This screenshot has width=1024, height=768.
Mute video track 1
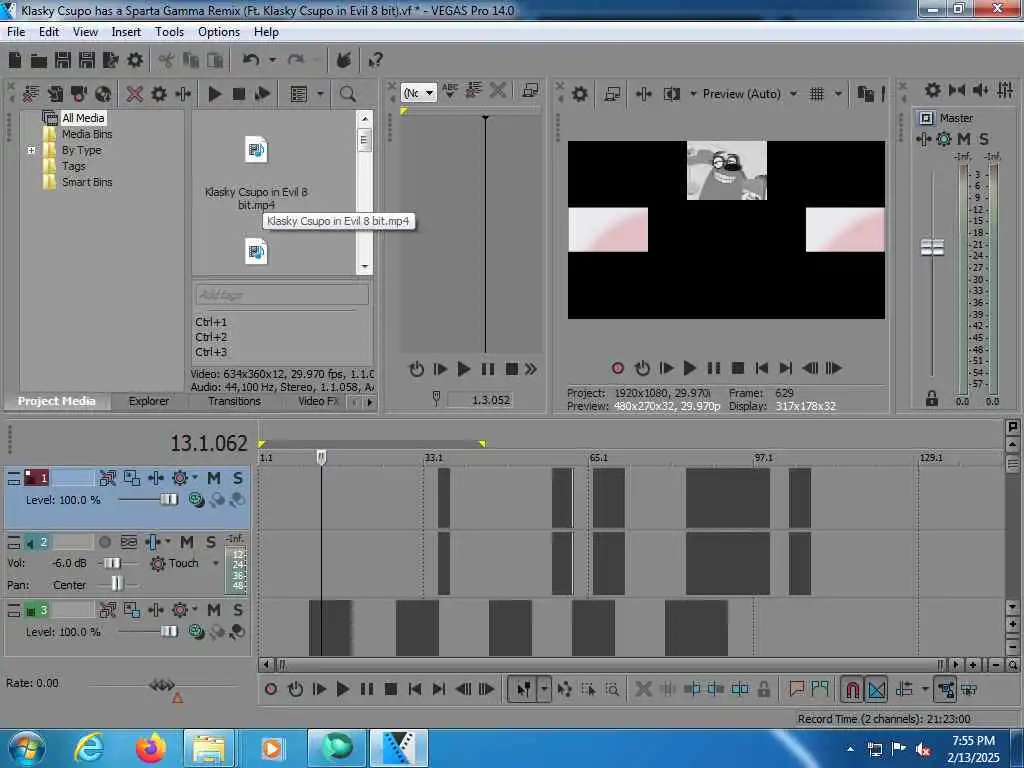(214, 478)
